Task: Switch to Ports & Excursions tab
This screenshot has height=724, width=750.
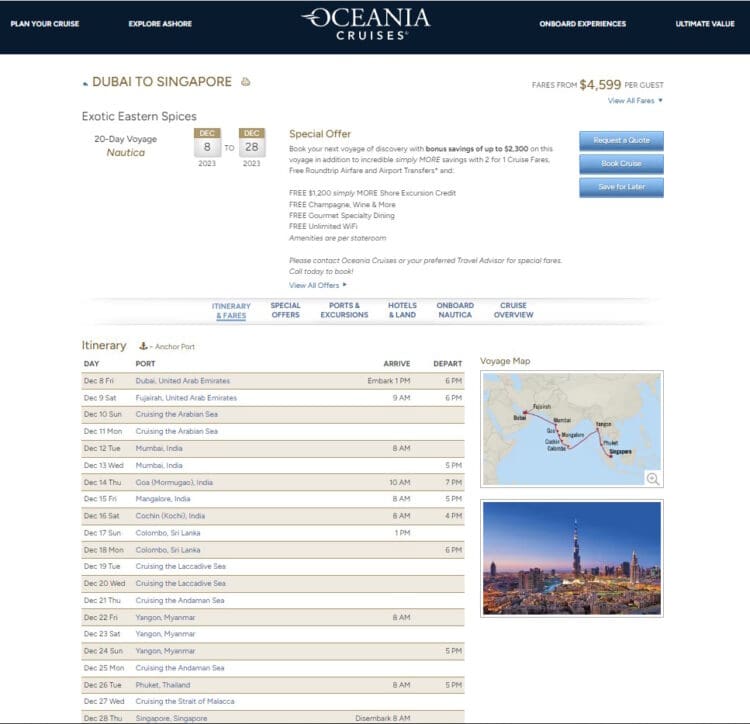Action: (x=344, y=310)
